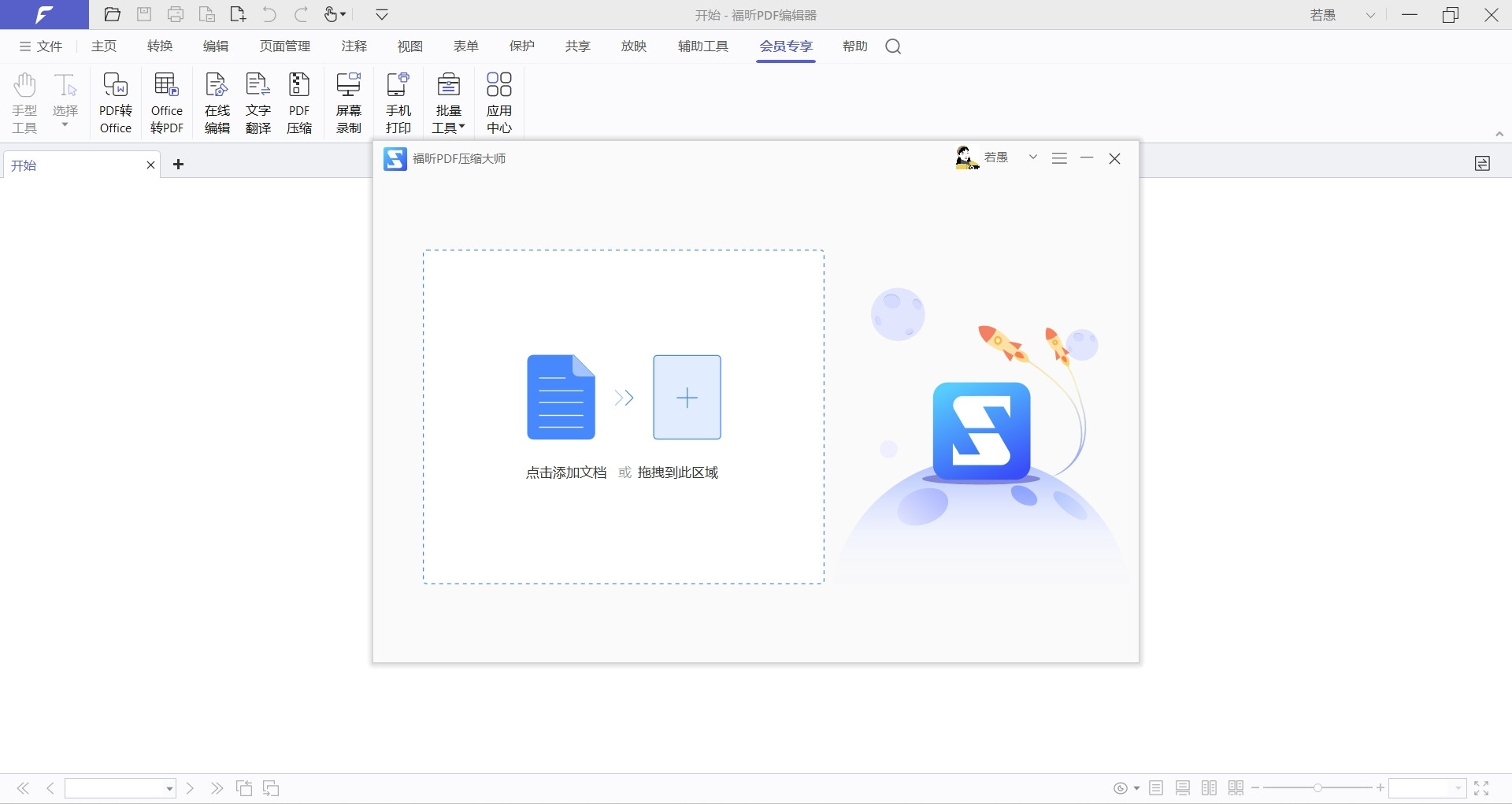
Task: Collapse the ribbon using the chevron arrow
Action: [x=1499, y=134]
